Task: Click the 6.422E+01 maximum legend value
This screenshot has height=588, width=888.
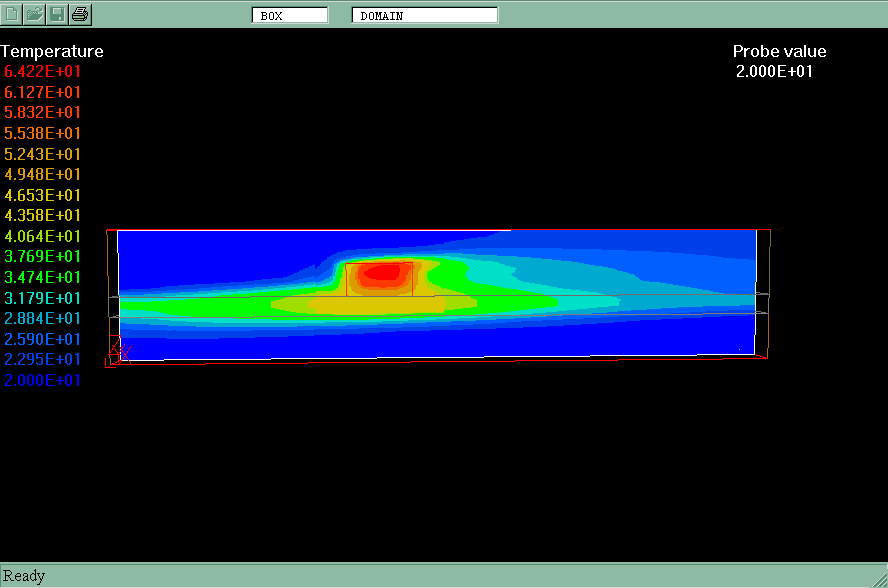Action: point(43,72)
